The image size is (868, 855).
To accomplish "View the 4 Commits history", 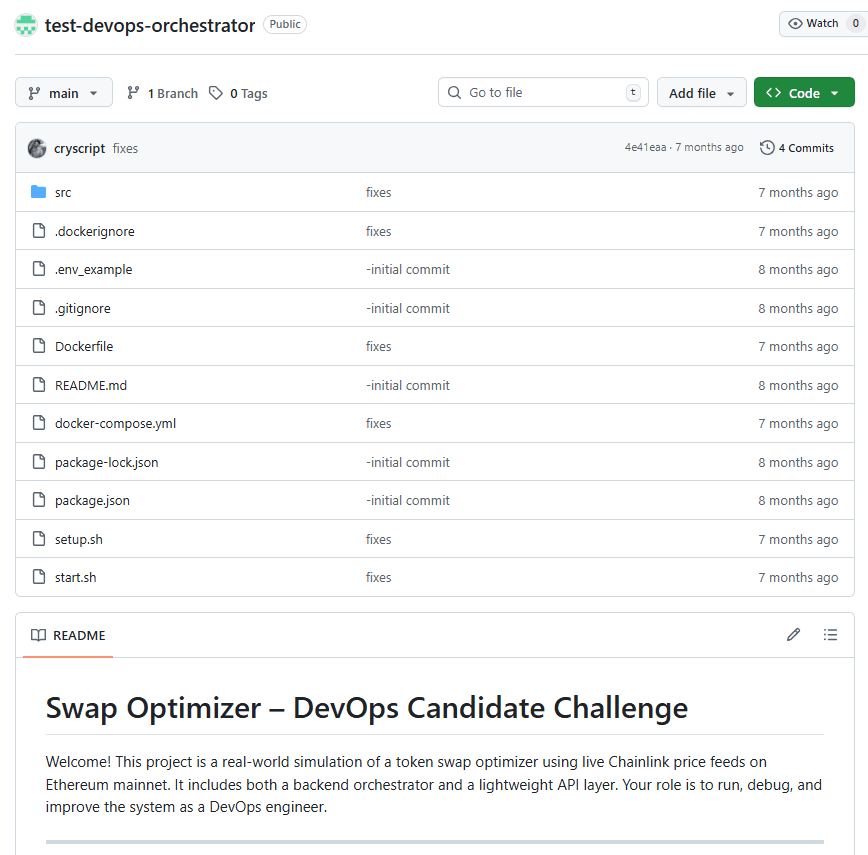I will 806,147.
